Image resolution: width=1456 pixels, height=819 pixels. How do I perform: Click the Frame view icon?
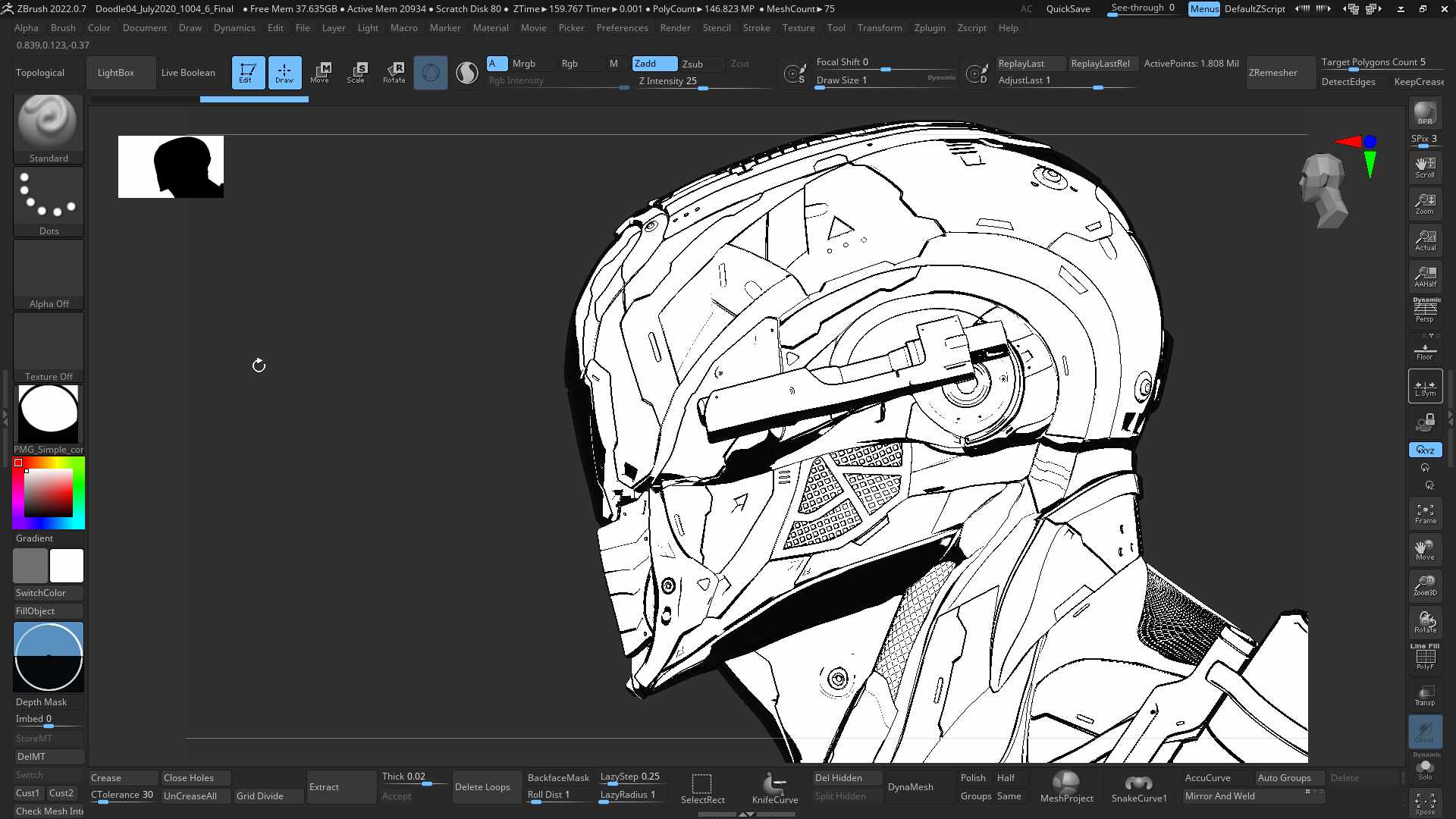[x=1425, y=513]
